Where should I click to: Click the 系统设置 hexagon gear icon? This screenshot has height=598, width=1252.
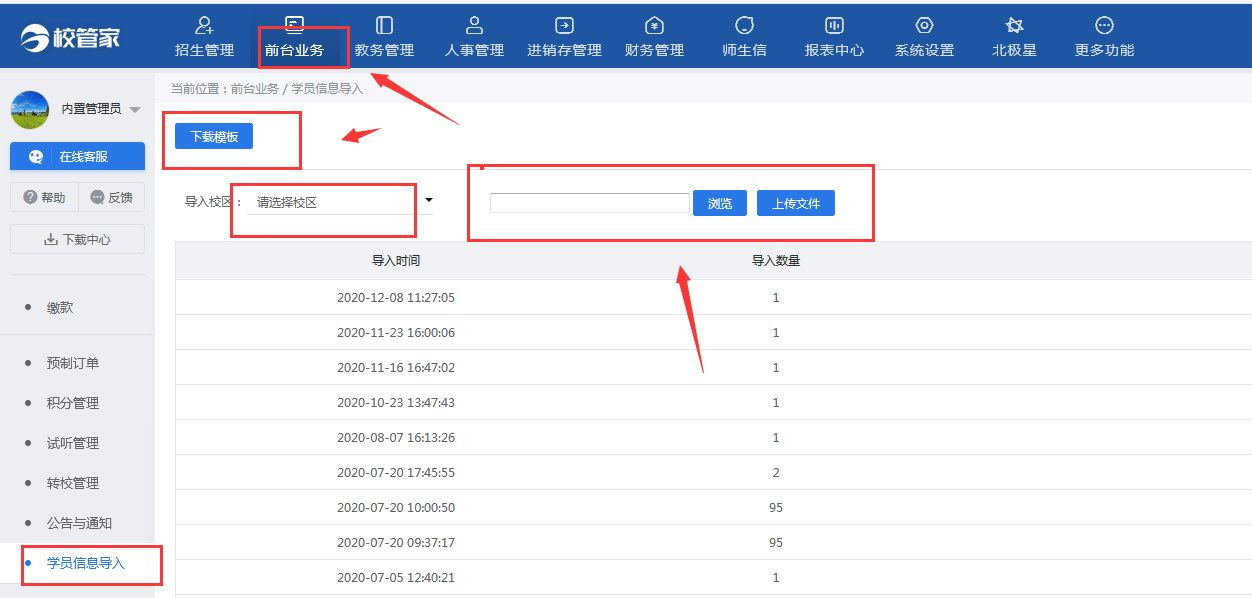pyautogui.click(x=924, y=25)
